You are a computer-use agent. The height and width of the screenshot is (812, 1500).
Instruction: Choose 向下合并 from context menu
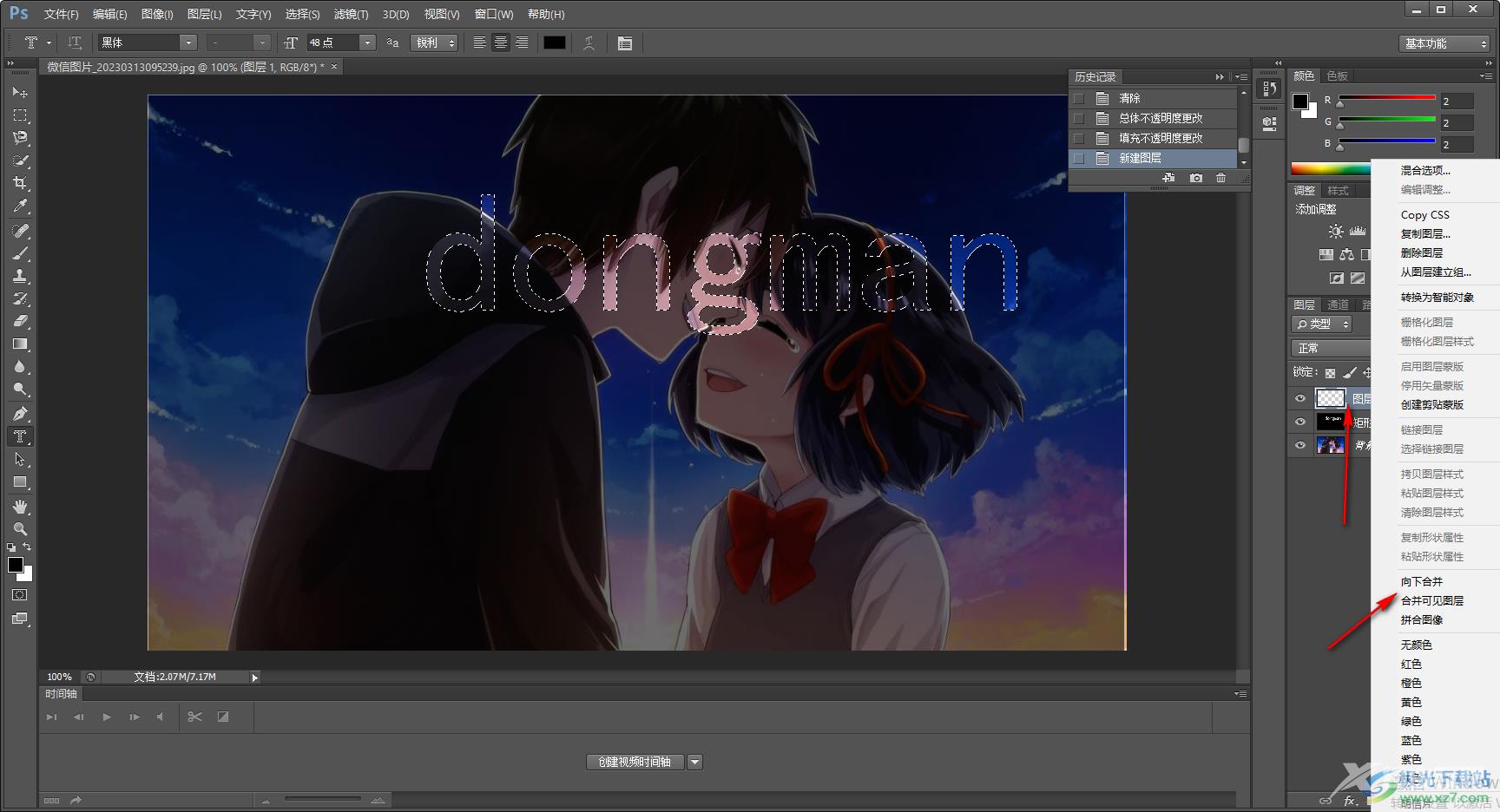(1422, 581)
